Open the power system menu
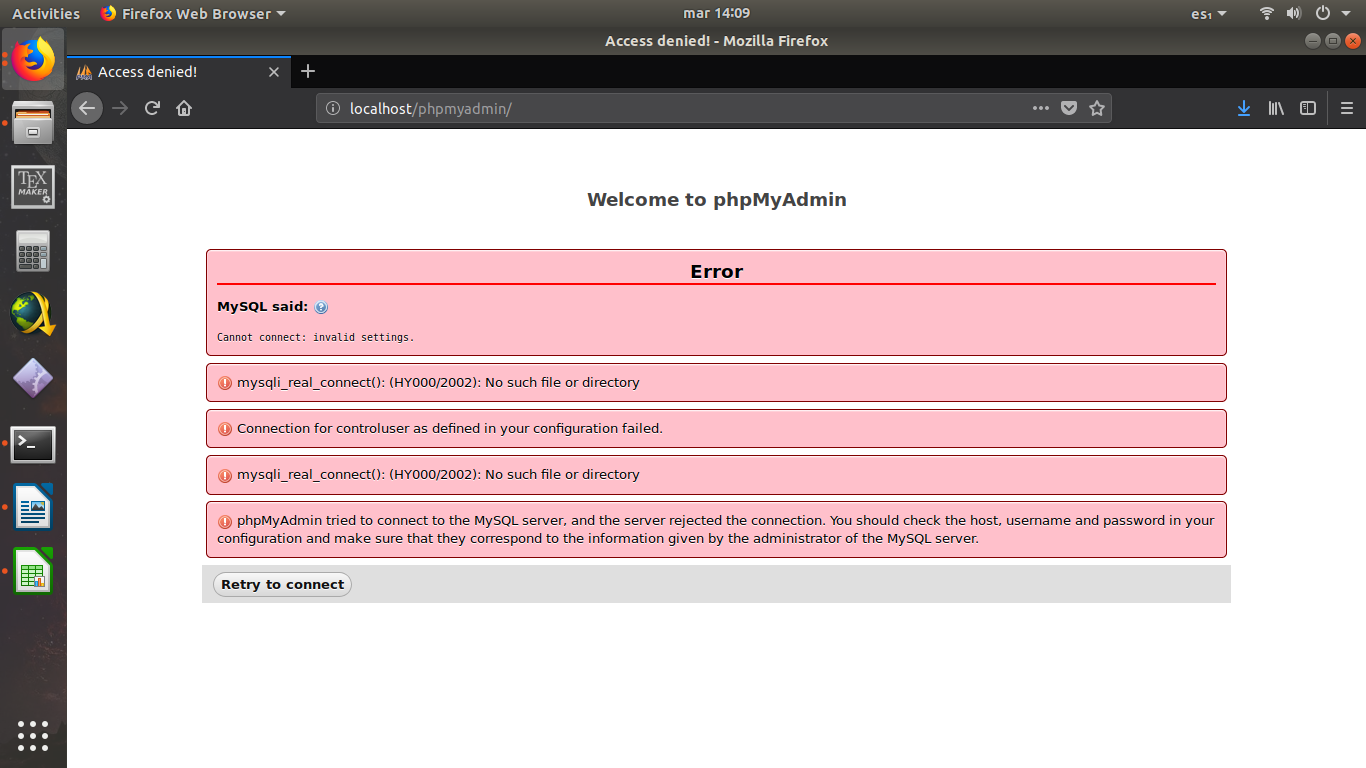This screenshot has height=768, width=1366. (1330, 13)
